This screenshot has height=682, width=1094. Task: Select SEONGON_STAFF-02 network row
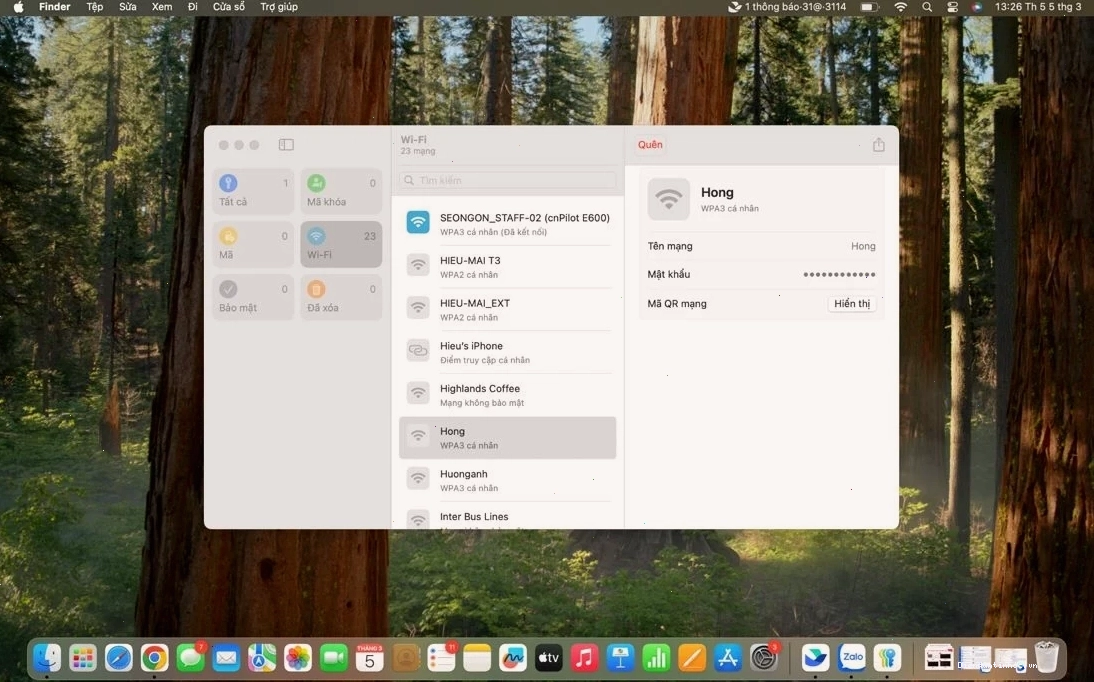tap(507, 224)
